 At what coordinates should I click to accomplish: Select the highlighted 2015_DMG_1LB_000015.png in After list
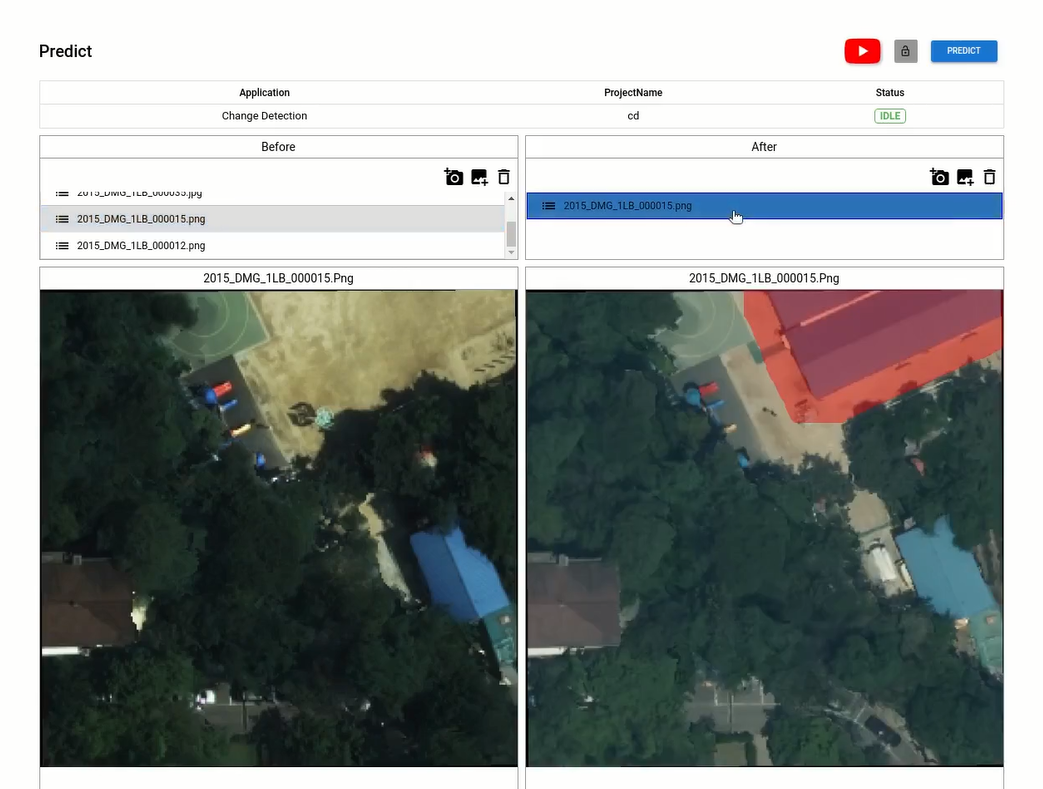pos(627,206)
